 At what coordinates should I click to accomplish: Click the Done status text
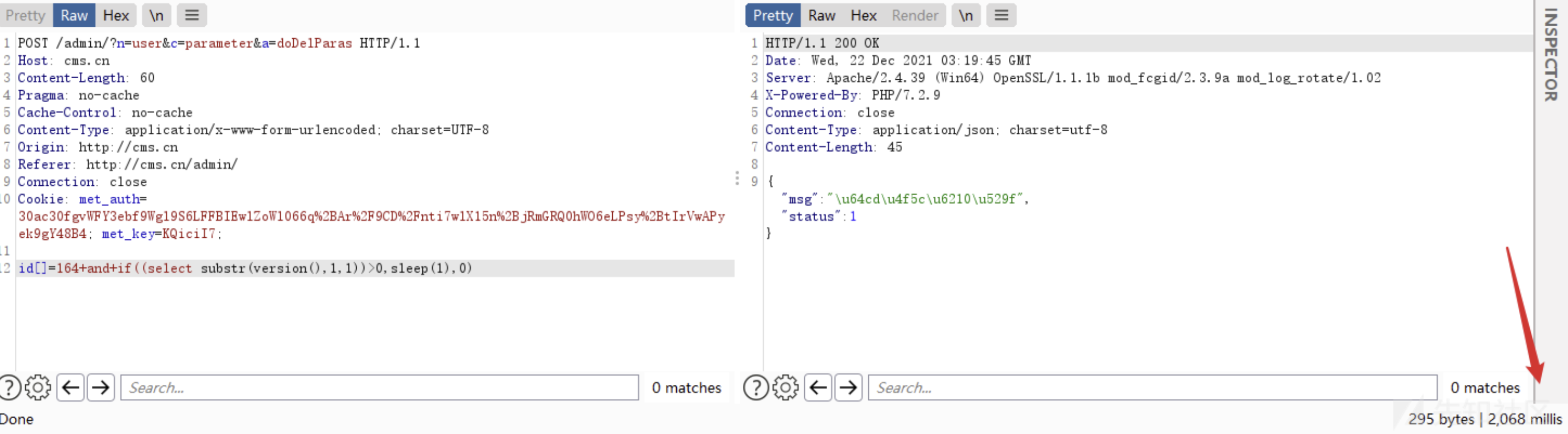click(16, 419)
